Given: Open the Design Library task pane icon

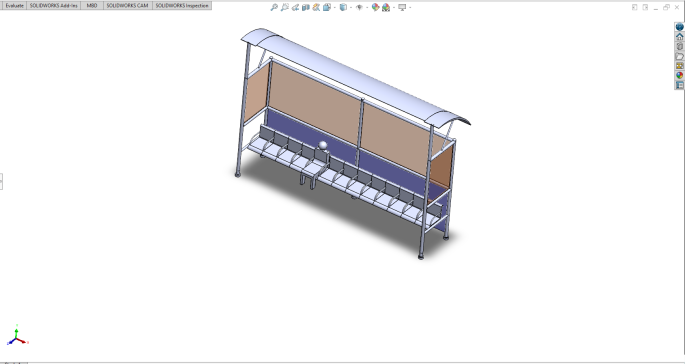Looking at the screenshot, I should (x=679, y=46).
